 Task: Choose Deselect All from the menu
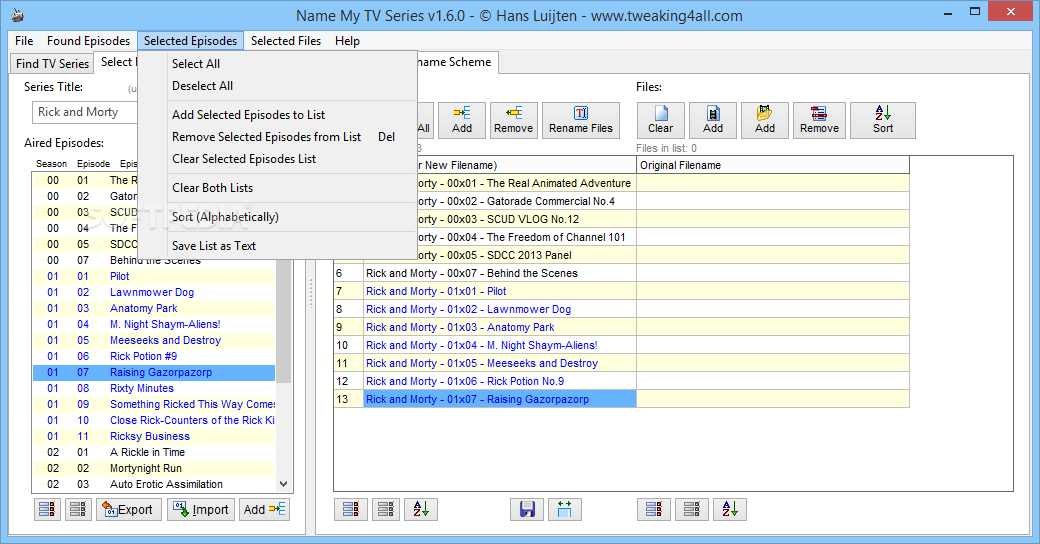(x=277, y=86)
